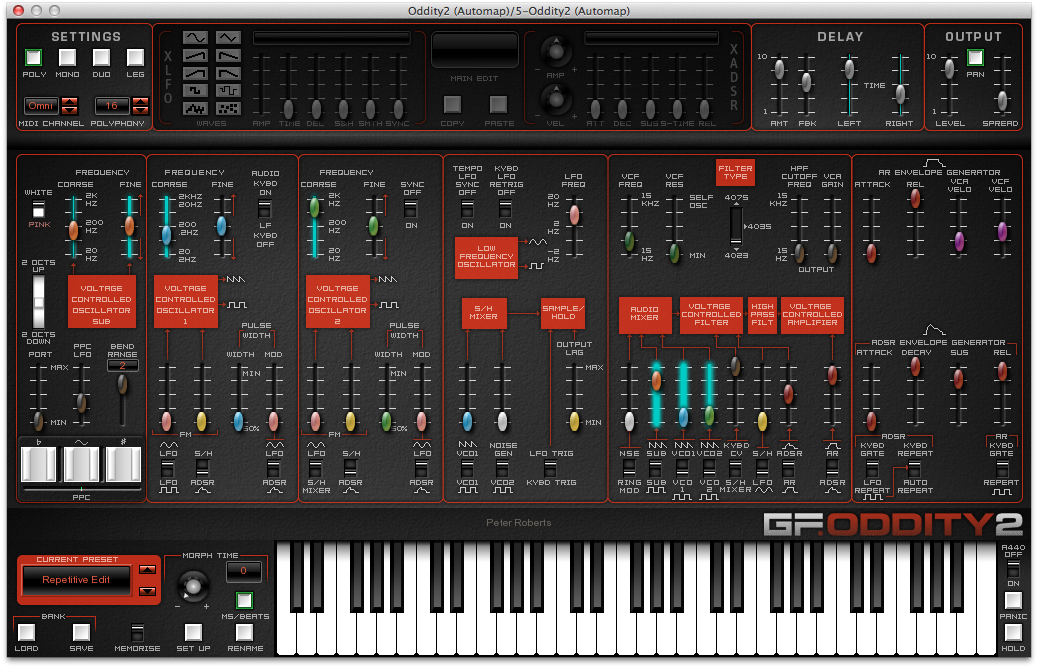Click the XADSR AMP knob
This screenshot has width=1038, height=668.
tap(556, 51)
